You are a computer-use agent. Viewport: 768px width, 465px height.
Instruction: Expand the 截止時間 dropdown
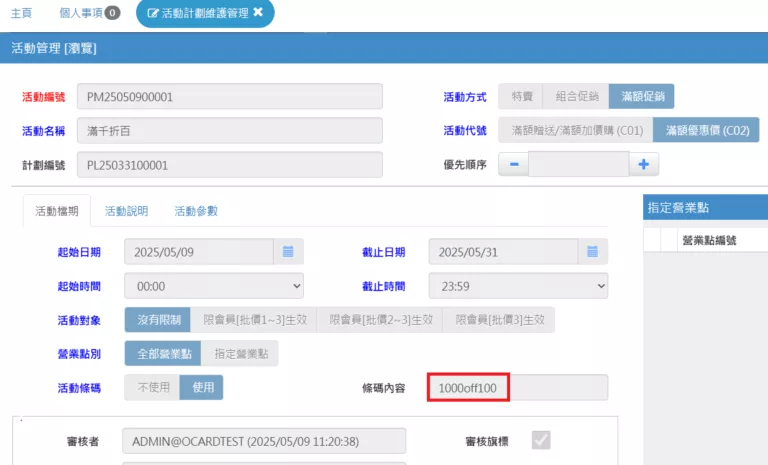(x=518, y=286)
